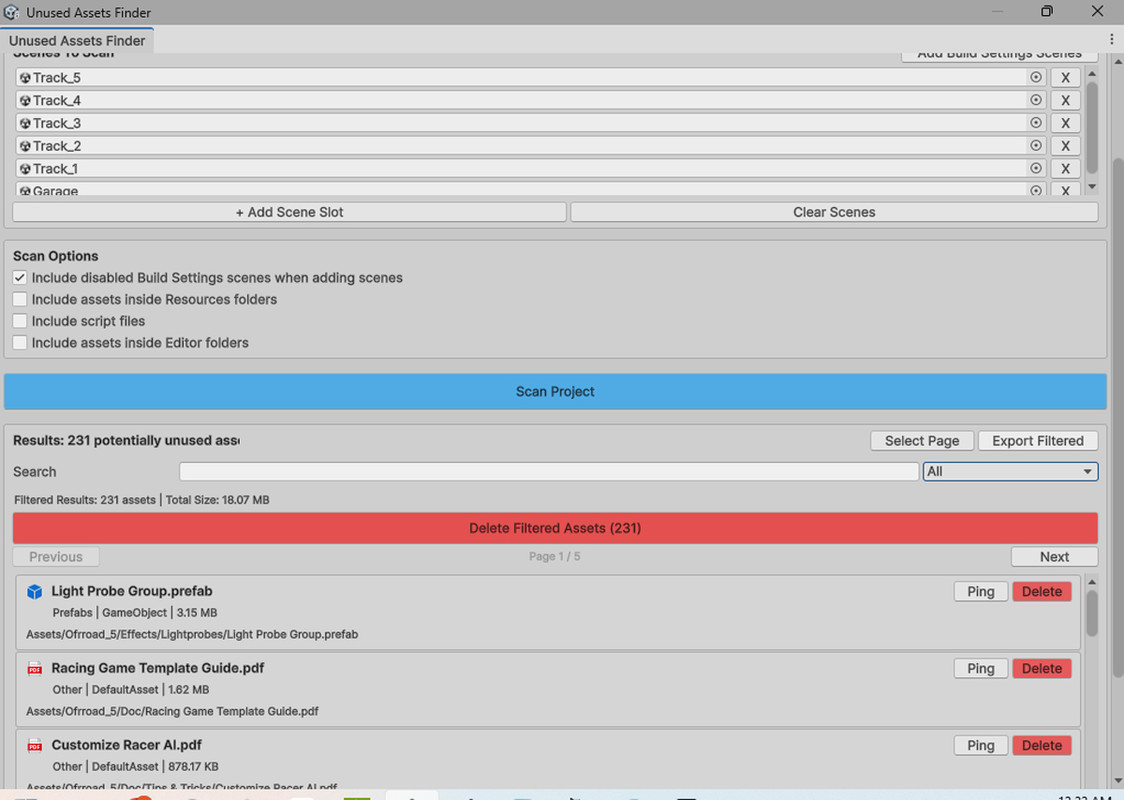The width and height of the screenshot is (1124, 800).
Task: Open the window's three-dot options menu
Action: click(1112, 39)
